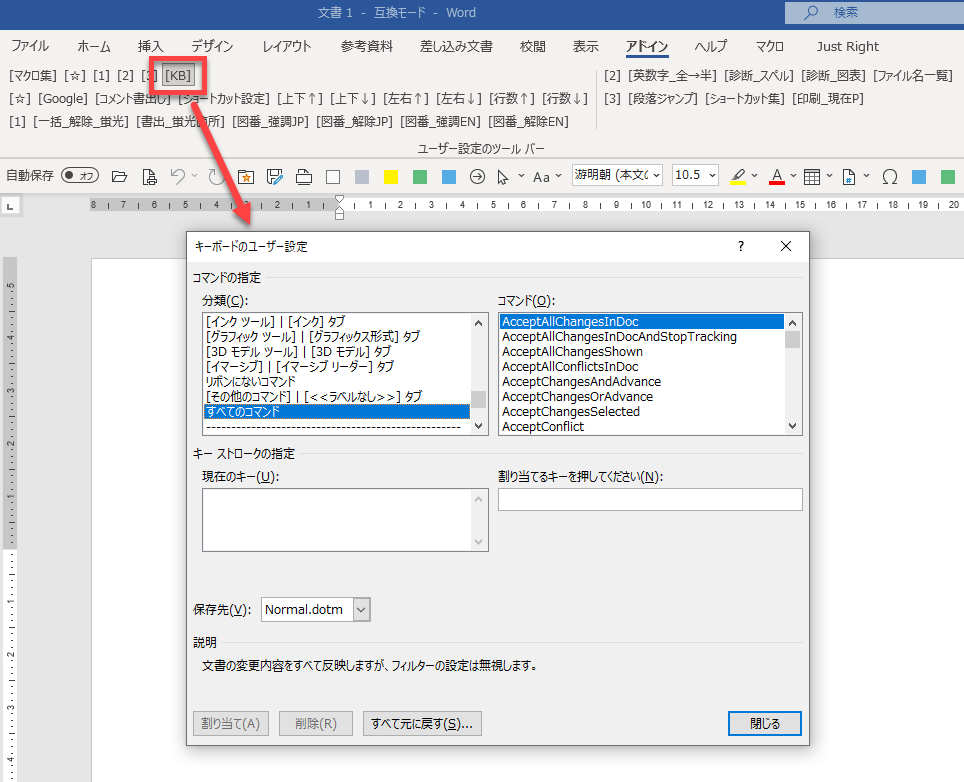
Task: Click the circled right arrow icon
Action: pos(477,176)
